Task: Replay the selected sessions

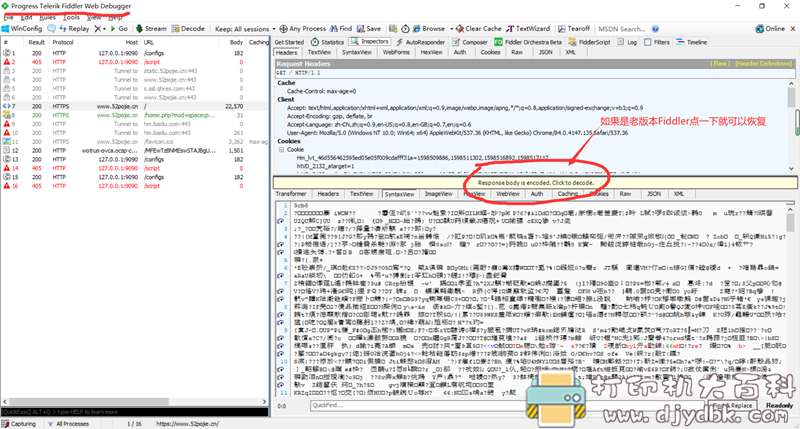Action: 74,29
